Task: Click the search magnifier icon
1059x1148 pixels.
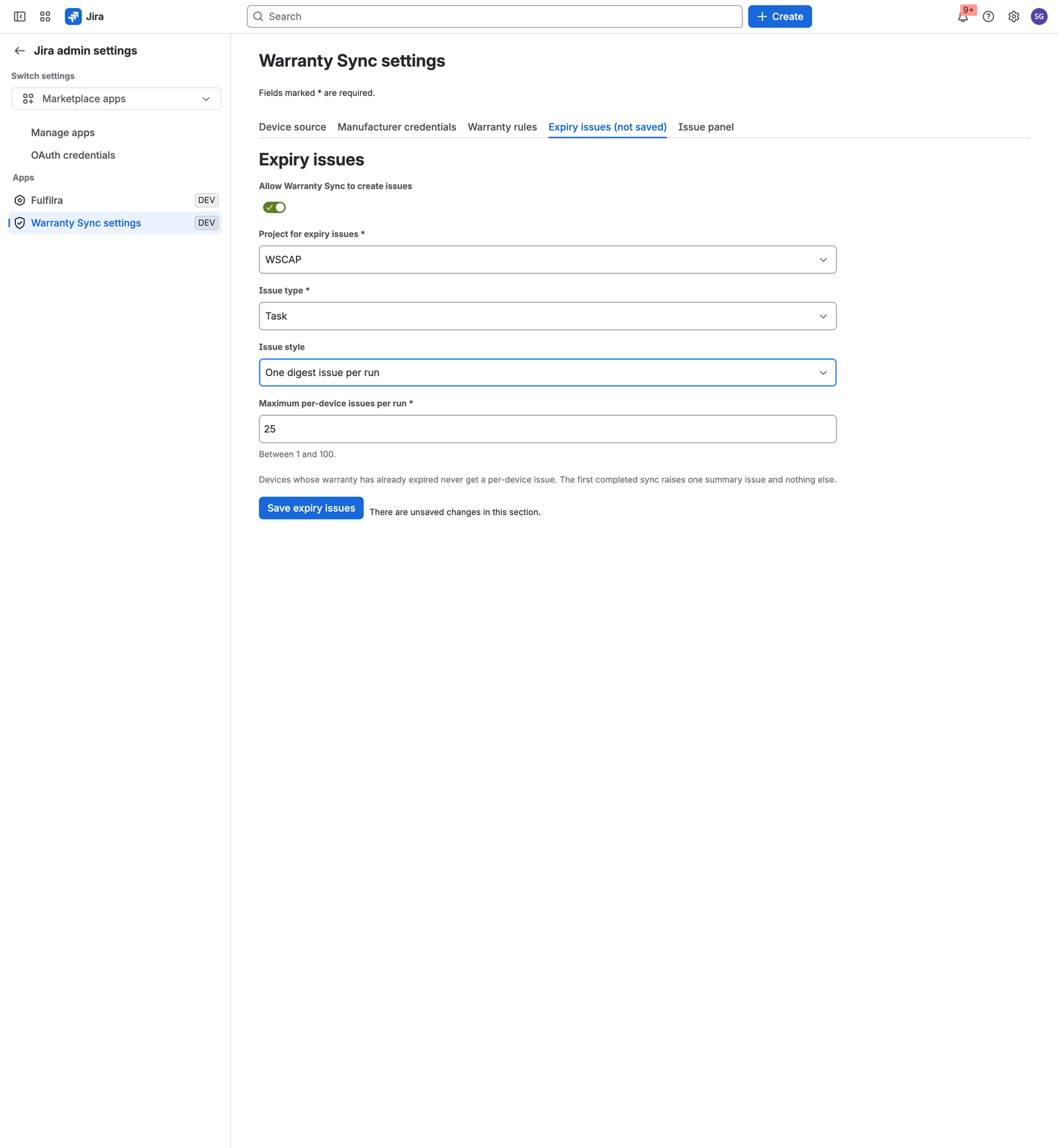Action: [x=258, y=17]
